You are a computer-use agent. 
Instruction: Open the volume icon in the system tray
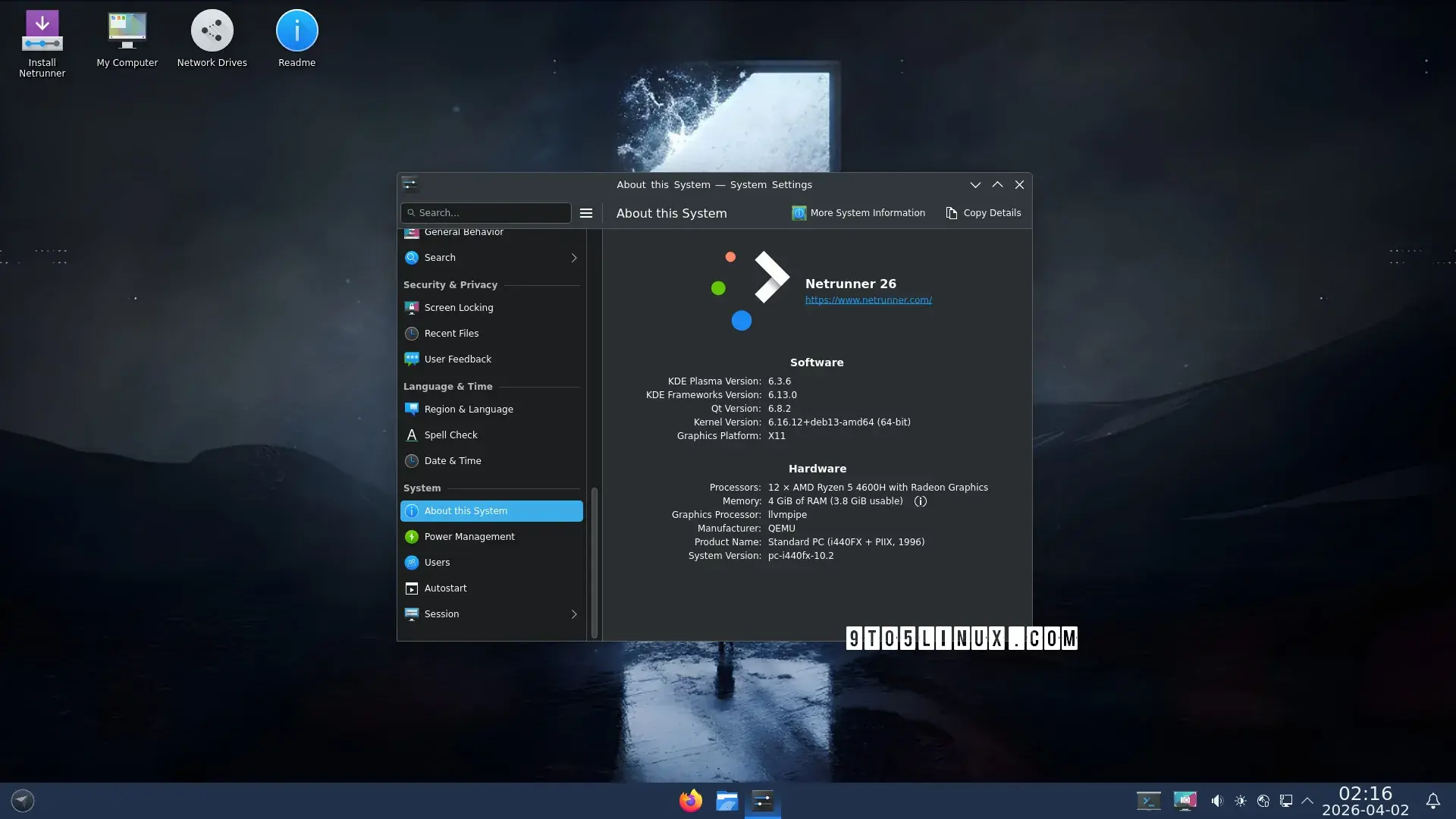point(1216,801)
